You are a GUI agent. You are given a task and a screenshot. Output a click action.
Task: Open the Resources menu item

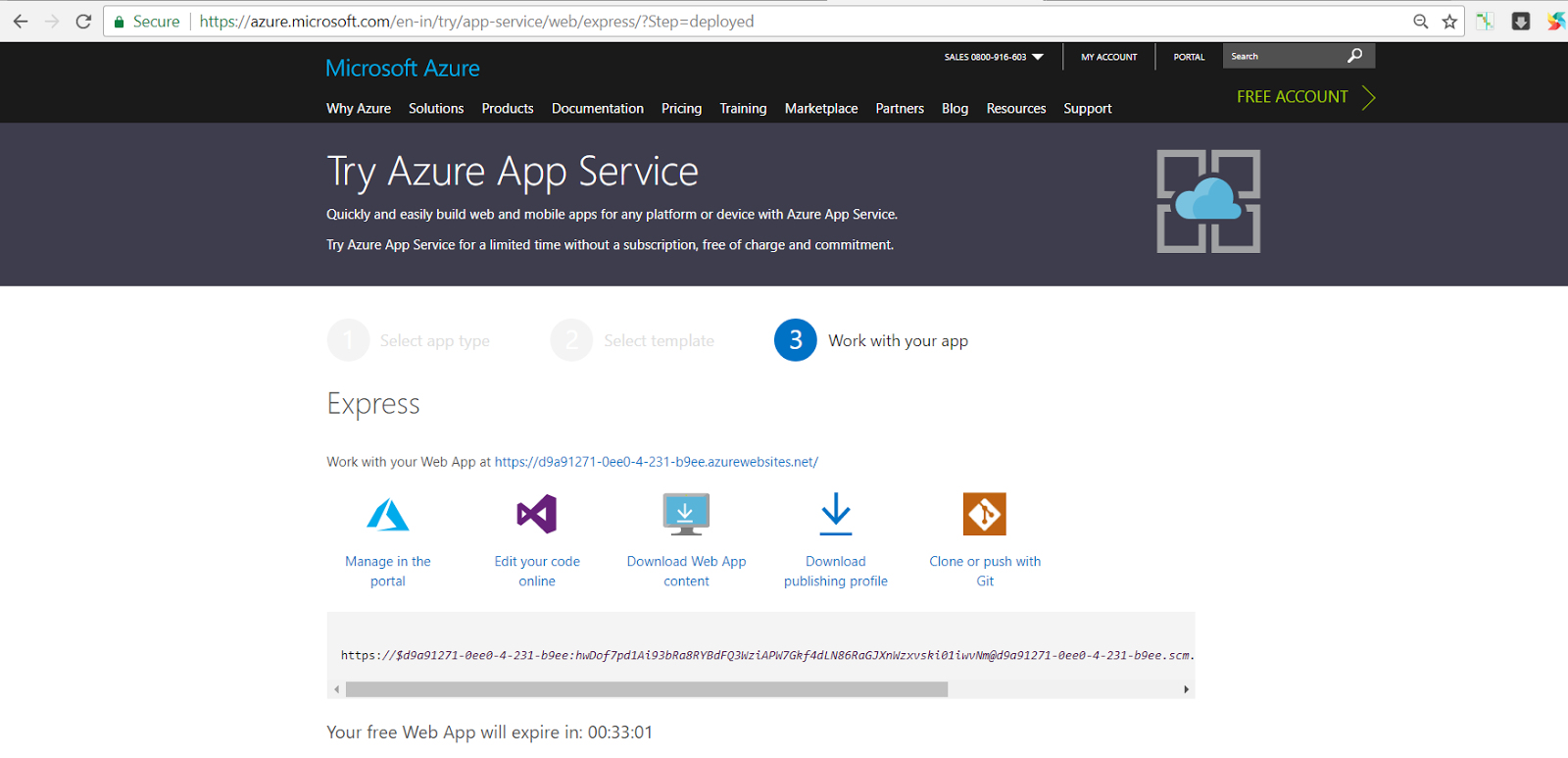pyautogui.click(x=1016, y=109)
